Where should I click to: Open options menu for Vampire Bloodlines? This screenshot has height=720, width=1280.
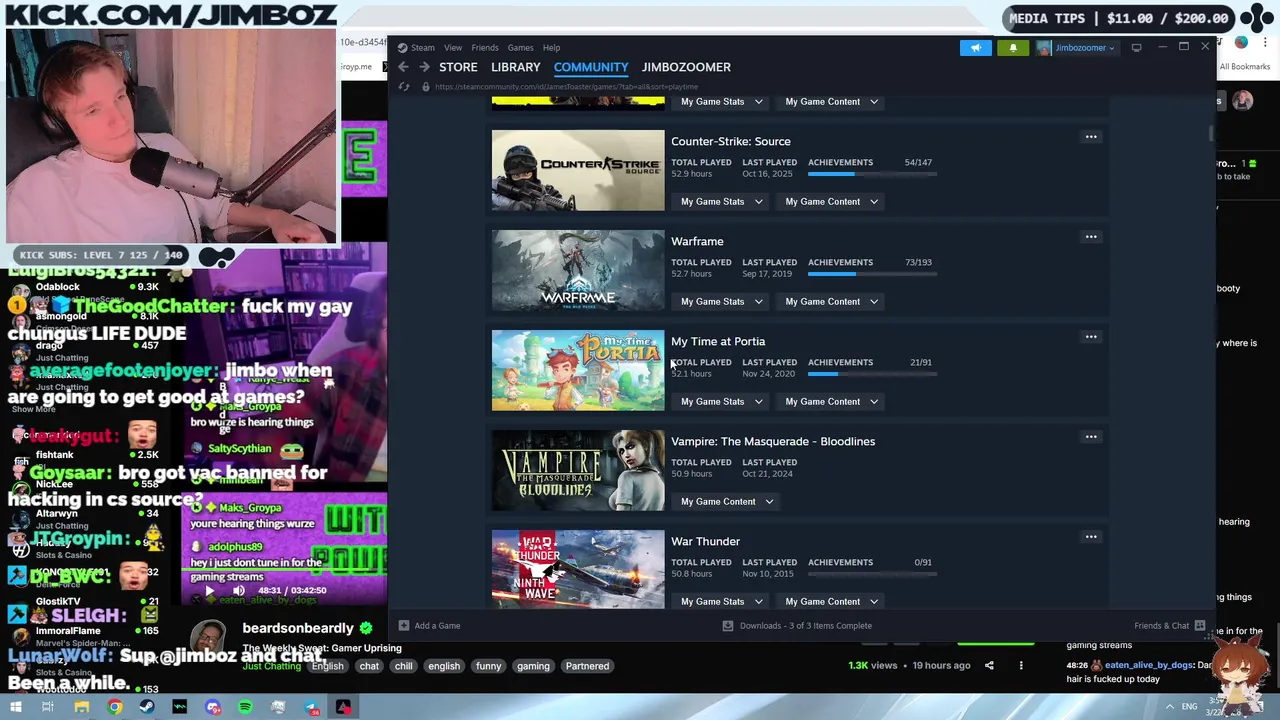tap(1091, 437)
